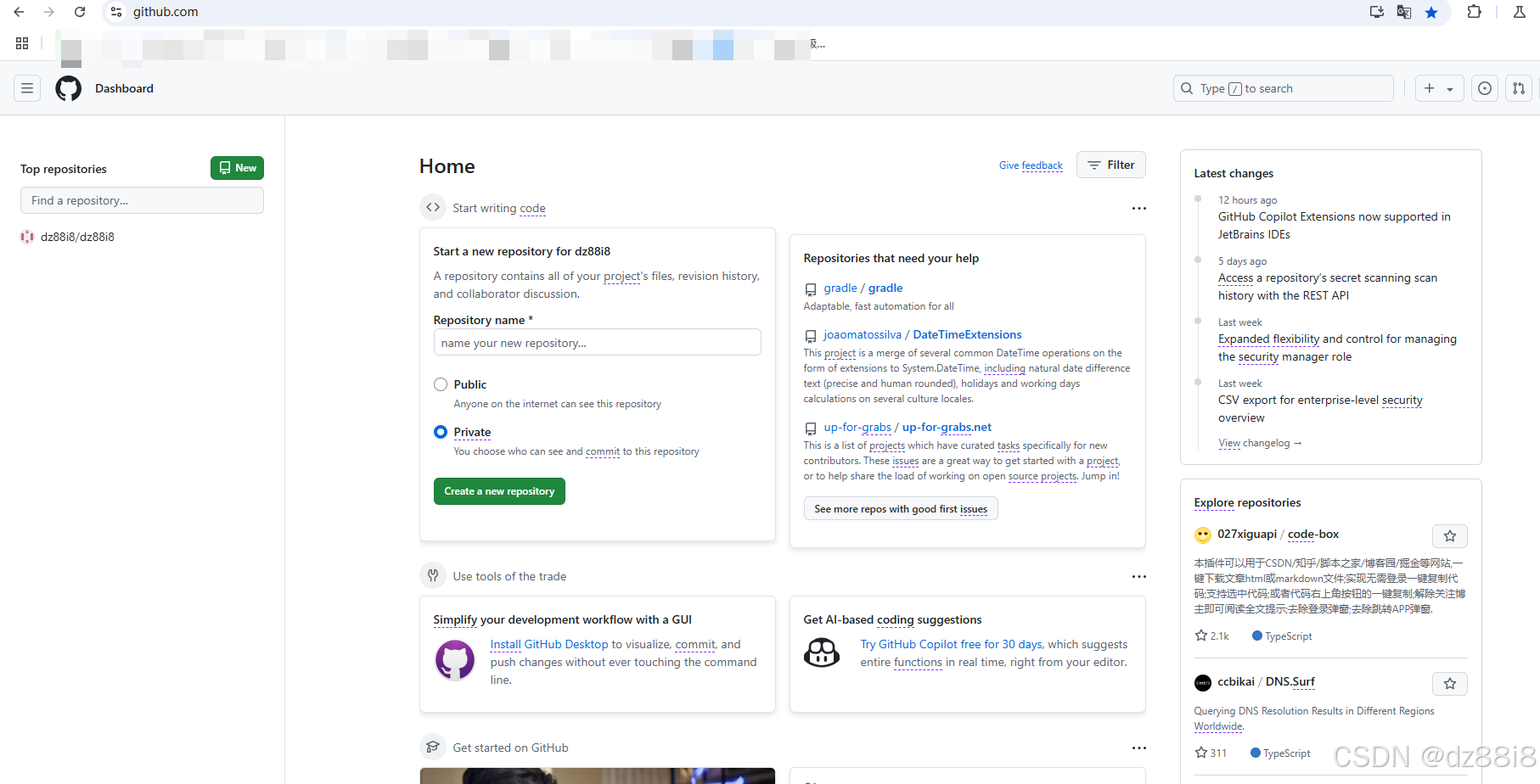
Task: Open the CSV export enterprise-level security changelog entry
Action: 1320,409
